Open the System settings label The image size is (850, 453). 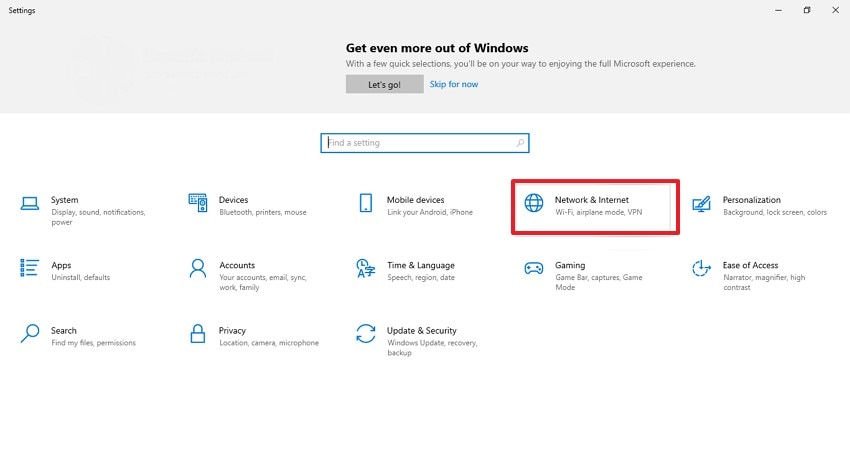(65, 200)
